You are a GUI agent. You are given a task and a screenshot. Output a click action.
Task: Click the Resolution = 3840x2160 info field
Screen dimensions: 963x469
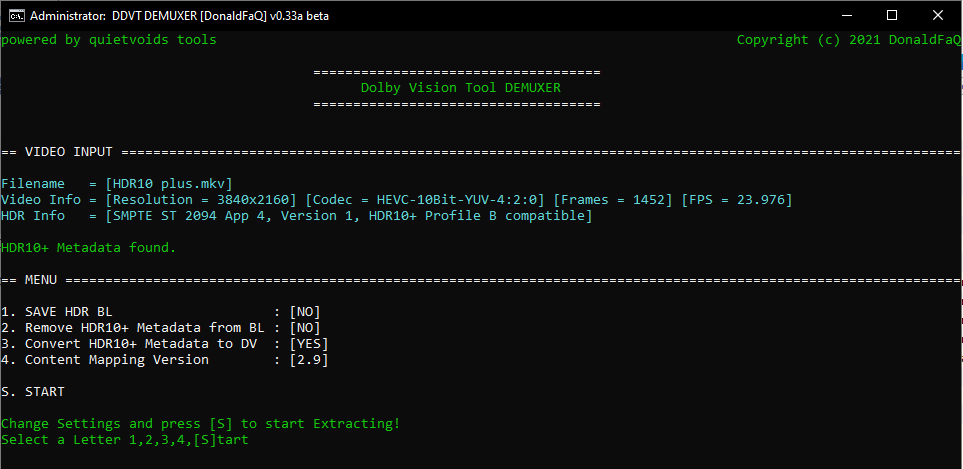(201, 200)
